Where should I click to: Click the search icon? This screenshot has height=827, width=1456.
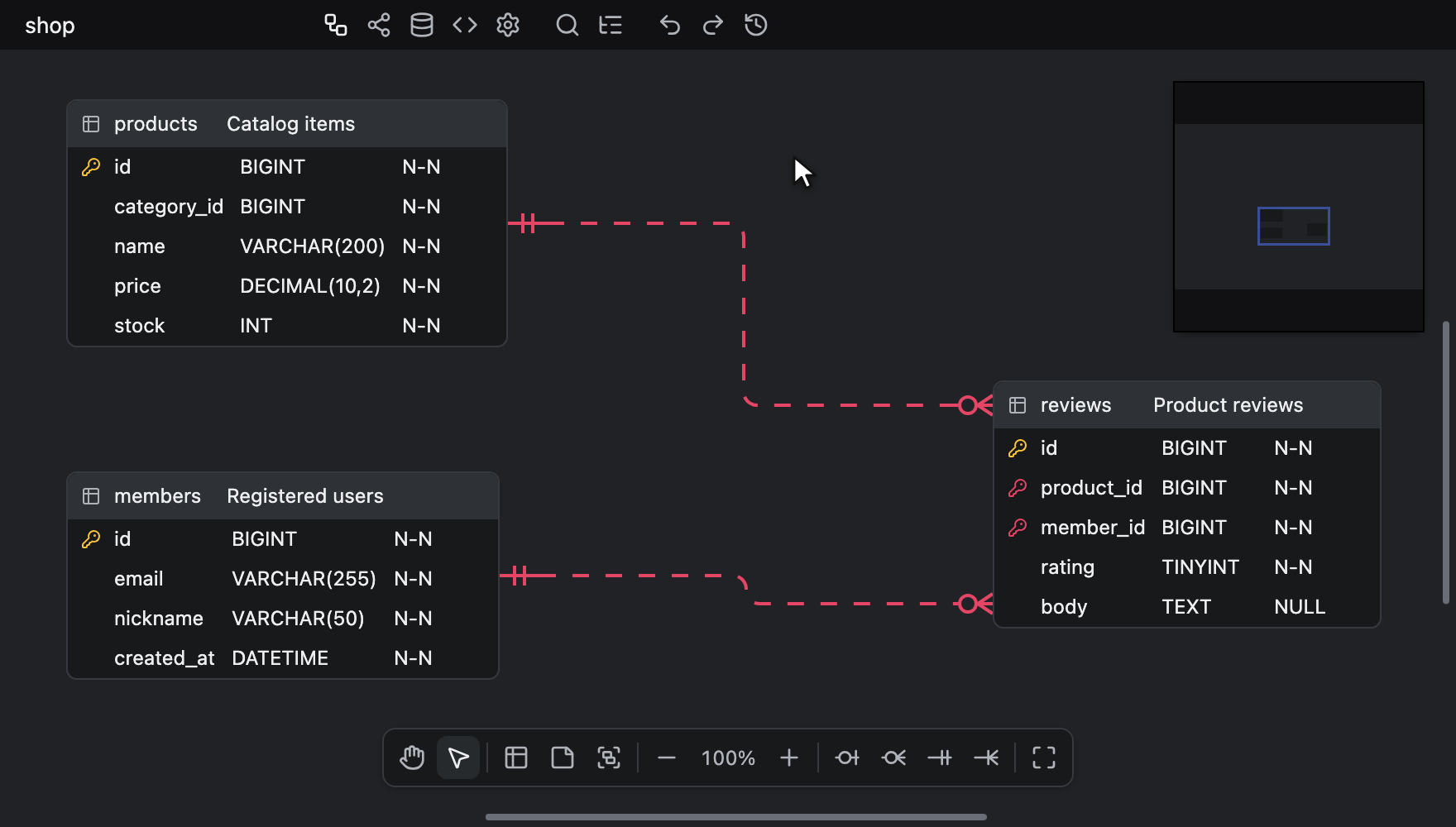click(568, 25)
